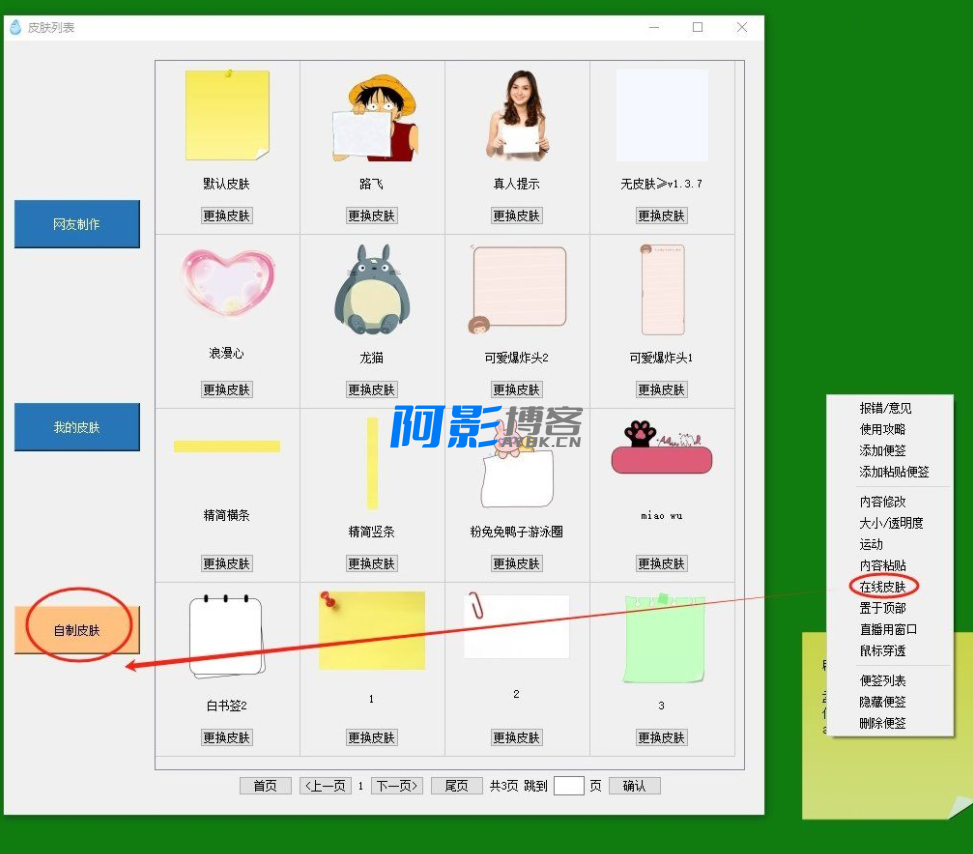Click the romantic heart skin image
The image size is (973, 854).
click(x=228, y=283)
